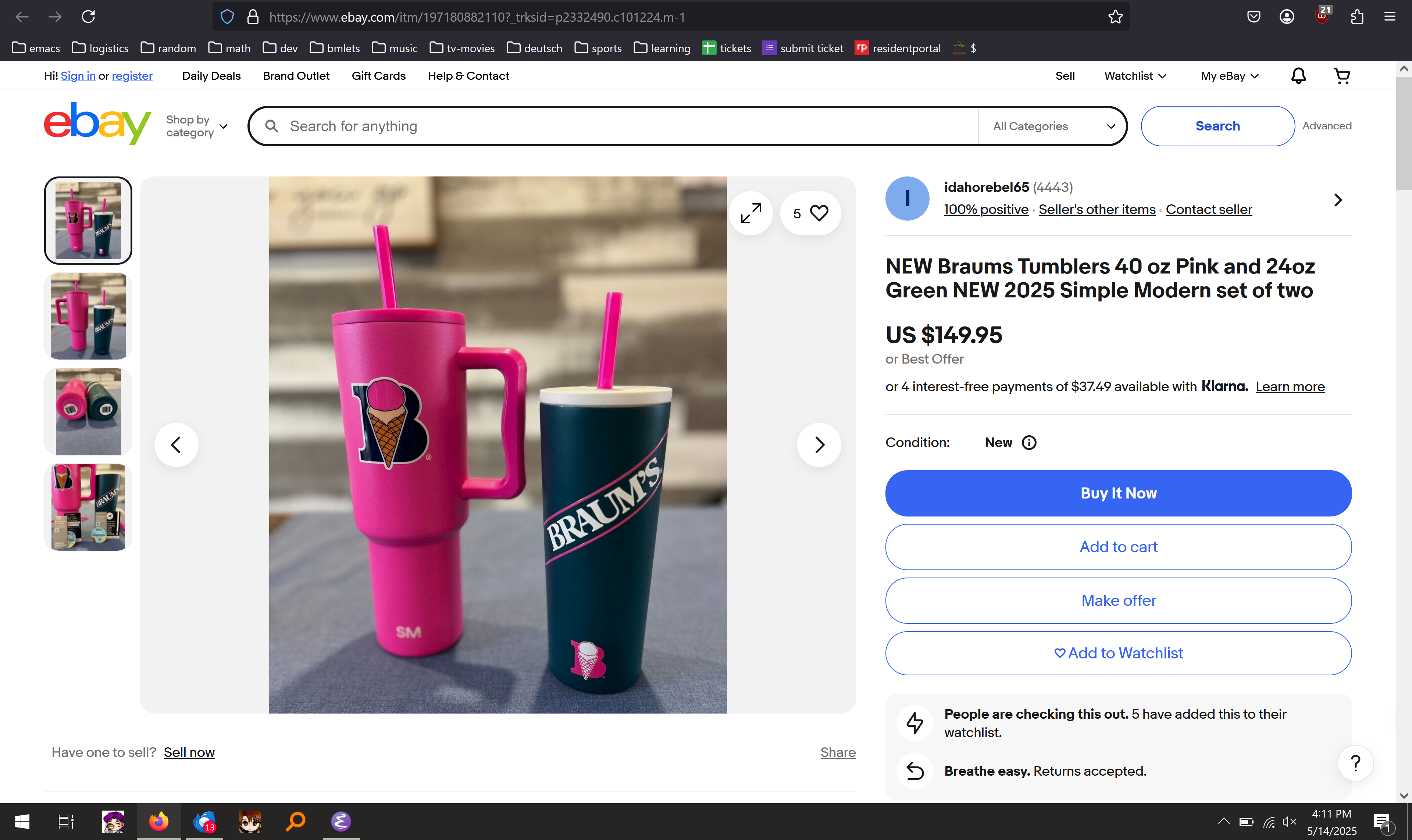Viewport: 1412px width, 840px height.
Task: Toggle Add to Watchlist button
Action: (1118, 653)
